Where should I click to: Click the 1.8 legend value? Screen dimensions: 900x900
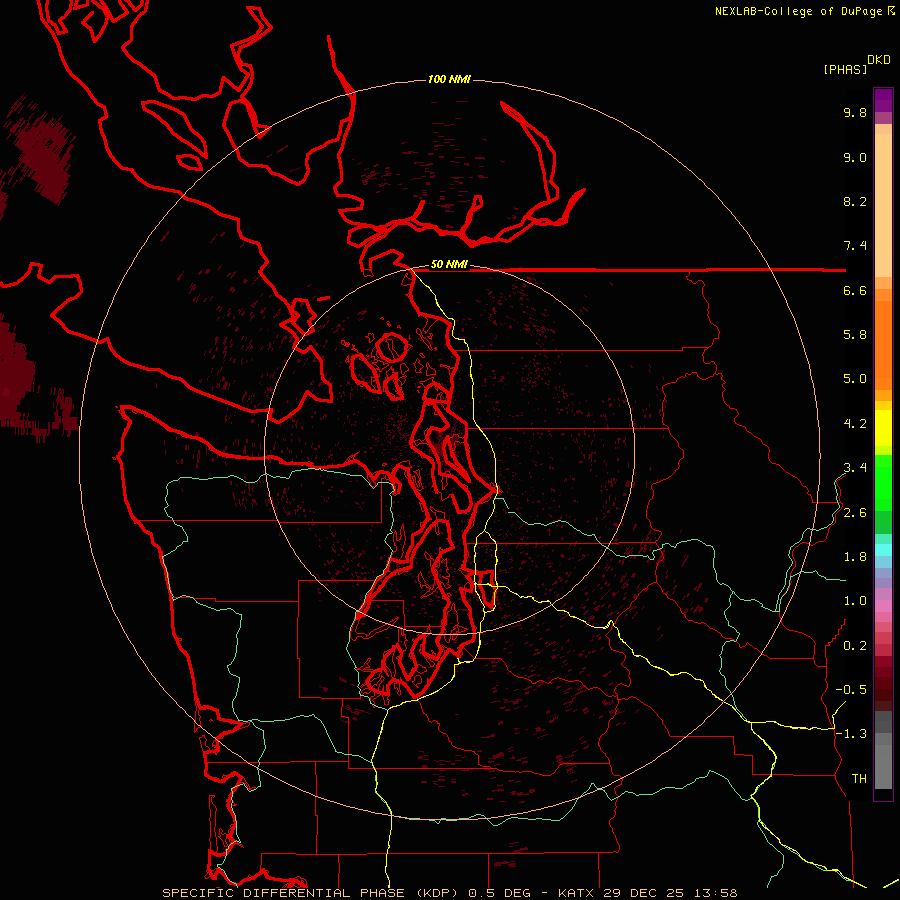pyautogui.click(x=855, y=557)
